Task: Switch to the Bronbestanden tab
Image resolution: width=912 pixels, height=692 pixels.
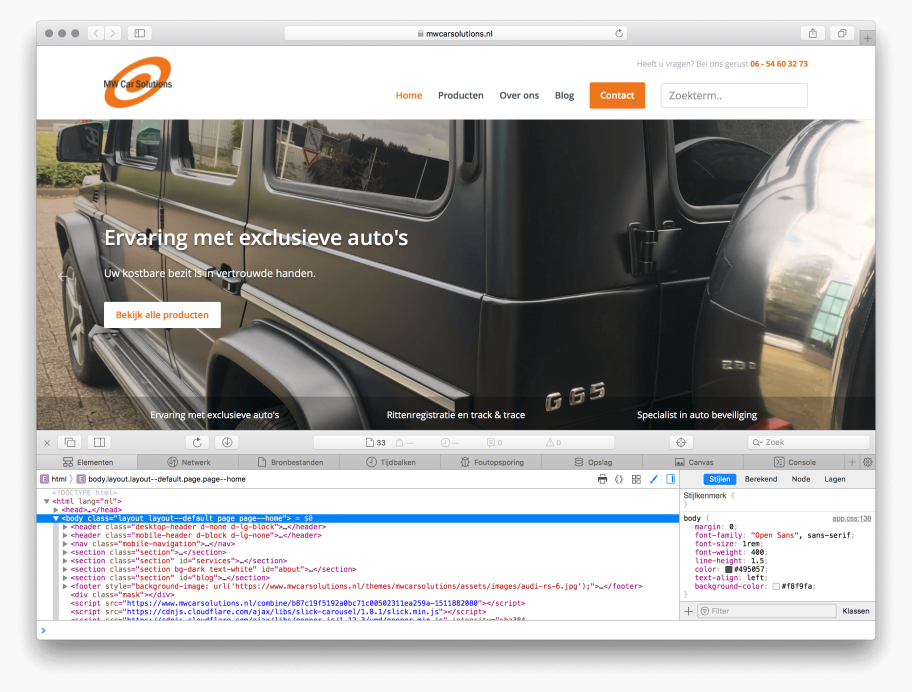Action: [x=290, y=462]
